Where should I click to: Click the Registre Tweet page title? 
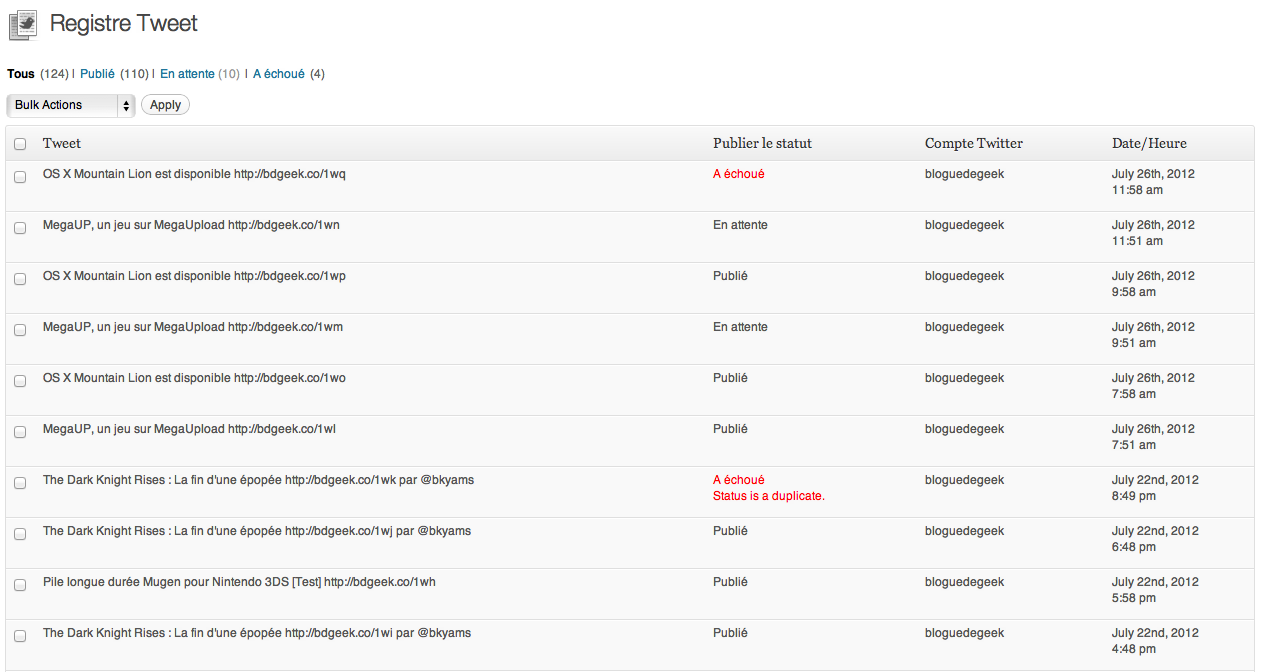124,23
